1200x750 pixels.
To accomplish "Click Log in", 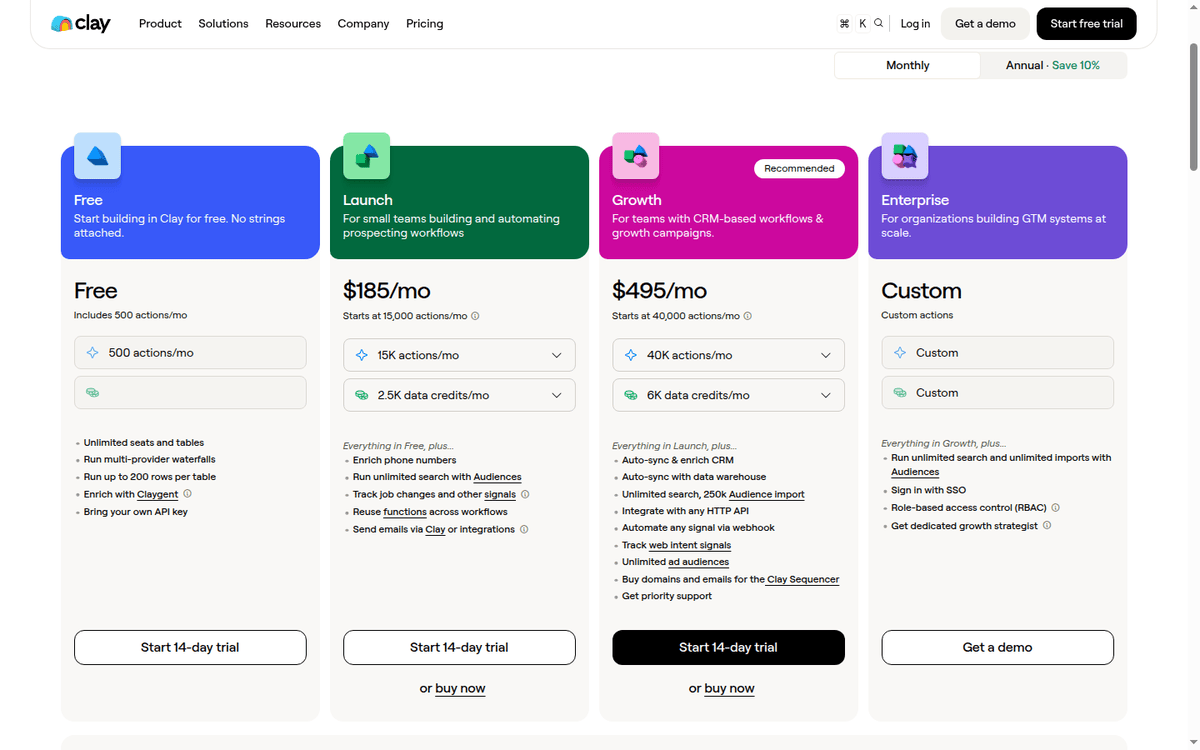I will point(915,23).
